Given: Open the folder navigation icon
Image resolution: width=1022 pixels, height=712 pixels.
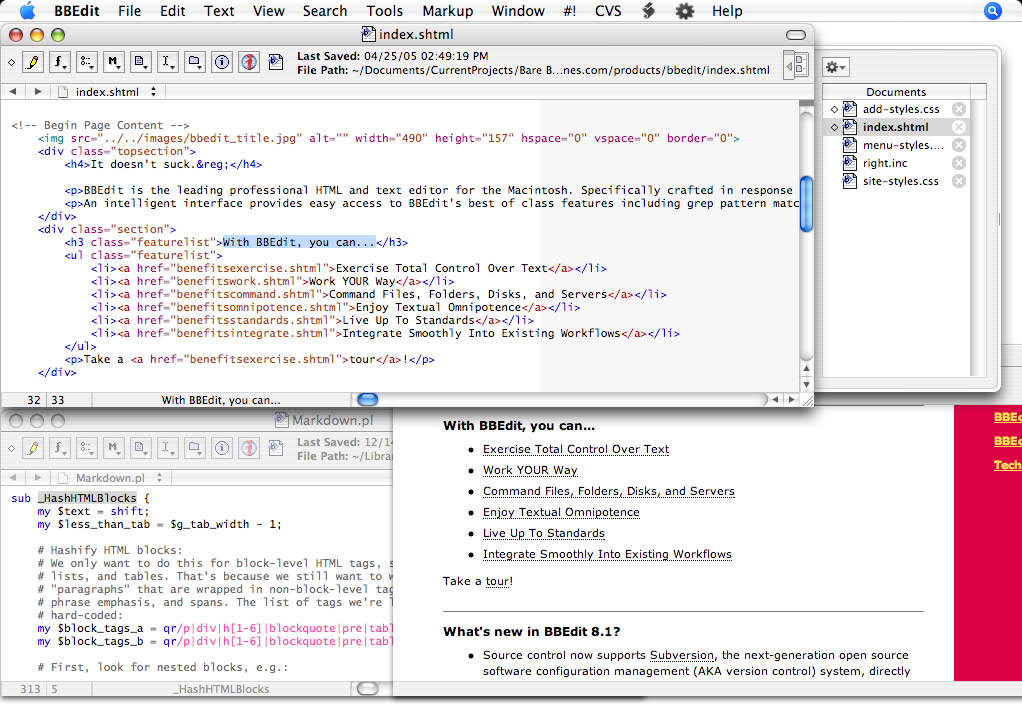Looking at the screenshot, I should [196, 63].
